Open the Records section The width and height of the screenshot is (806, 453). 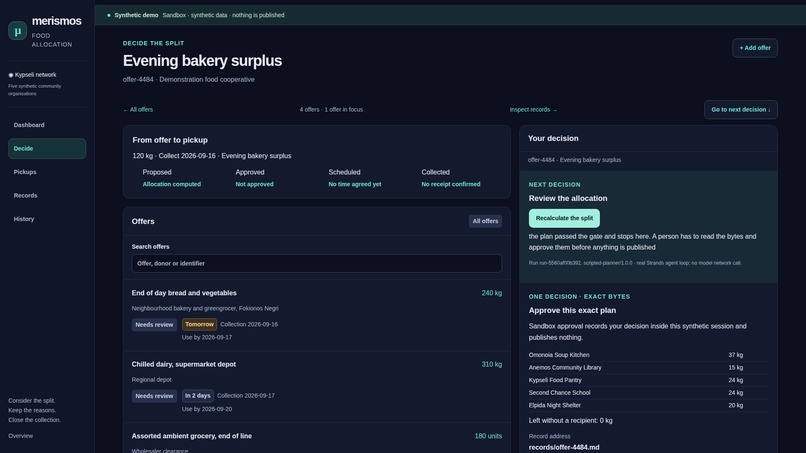pyautogui.click(x=47, y=195)
